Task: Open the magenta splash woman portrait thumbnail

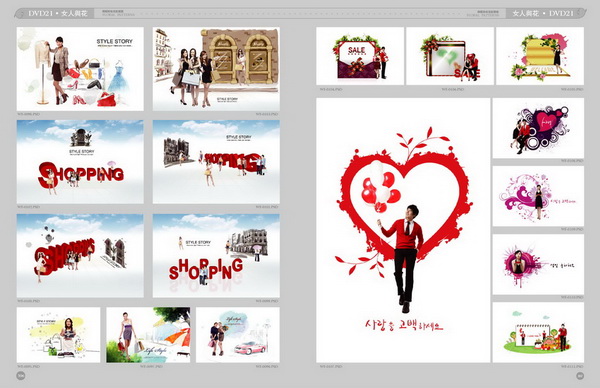Action: point(538,264)
